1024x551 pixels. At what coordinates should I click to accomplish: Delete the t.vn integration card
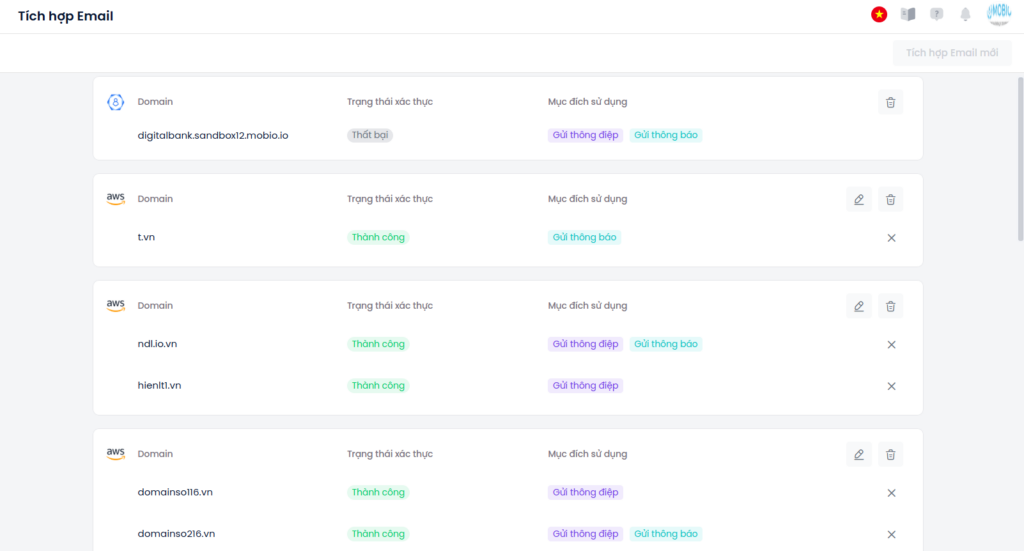pos(890,199)
